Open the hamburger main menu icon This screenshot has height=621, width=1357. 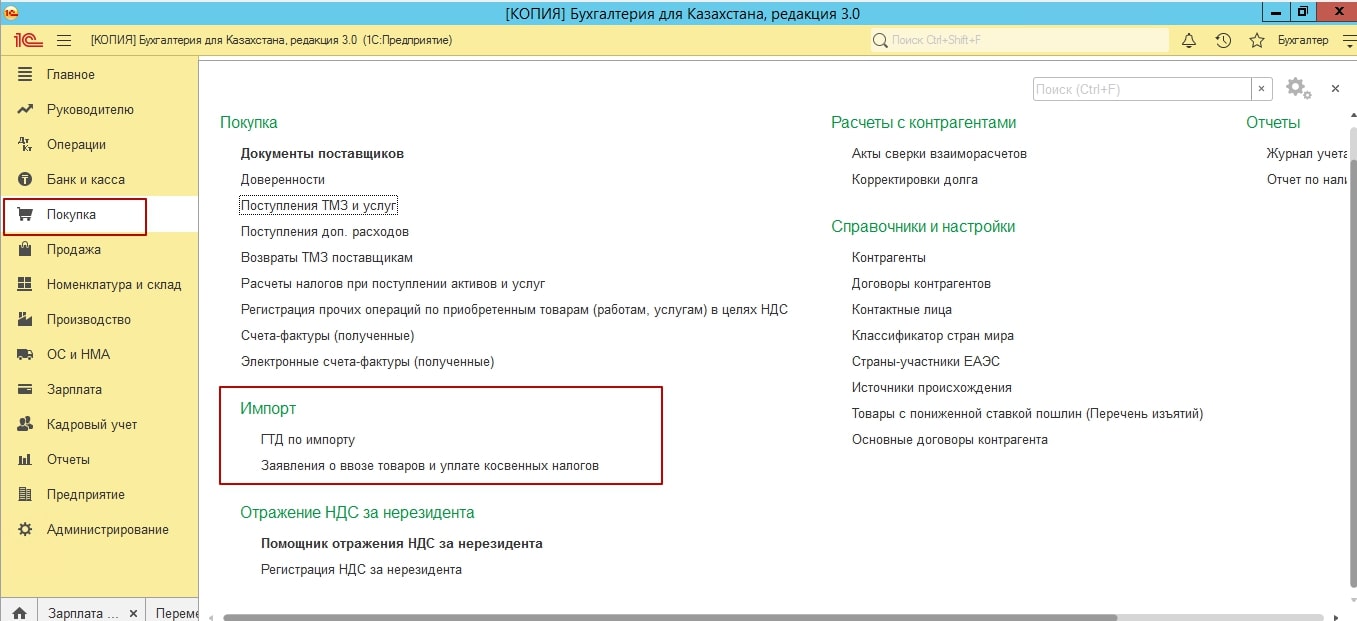tap(64, 40)
